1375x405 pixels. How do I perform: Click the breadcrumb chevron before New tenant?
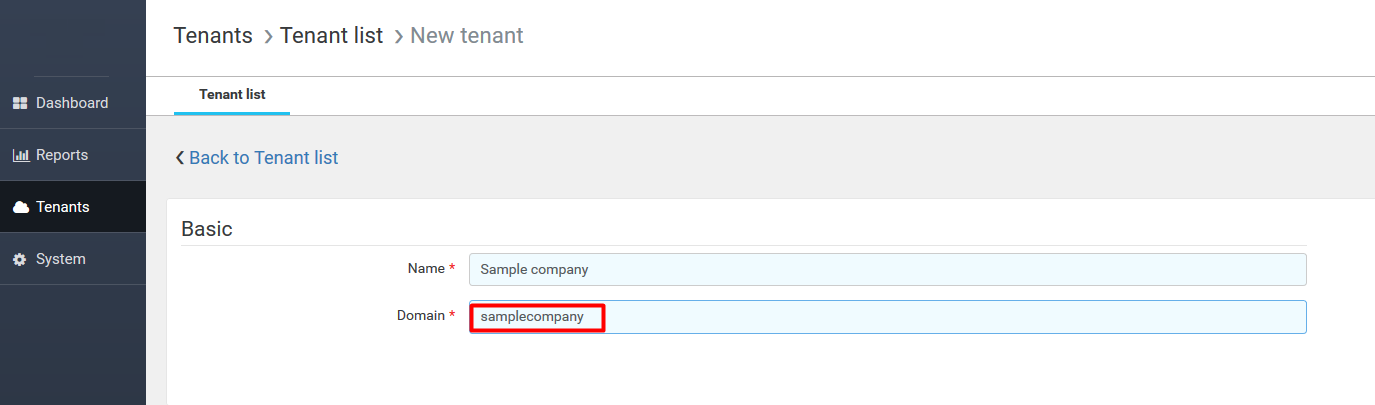pyautogui.click(x=399, y=37)
